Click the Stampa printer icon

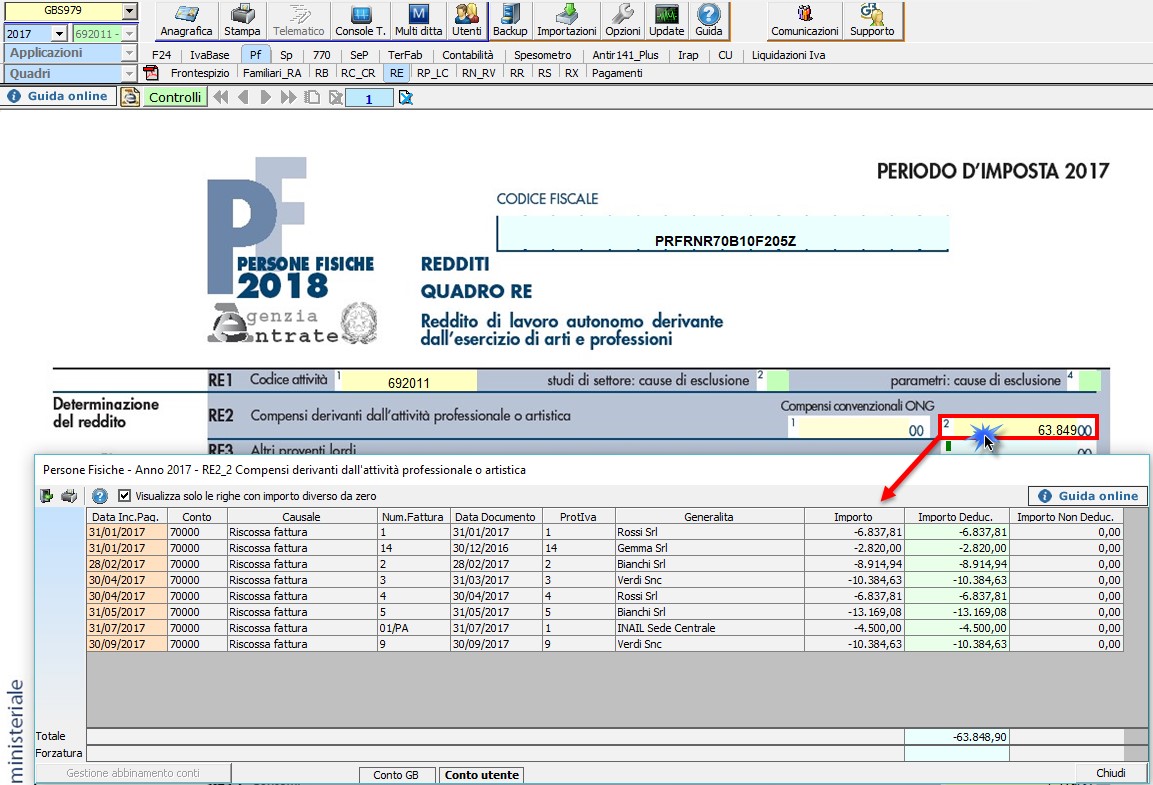coord(242,21)
